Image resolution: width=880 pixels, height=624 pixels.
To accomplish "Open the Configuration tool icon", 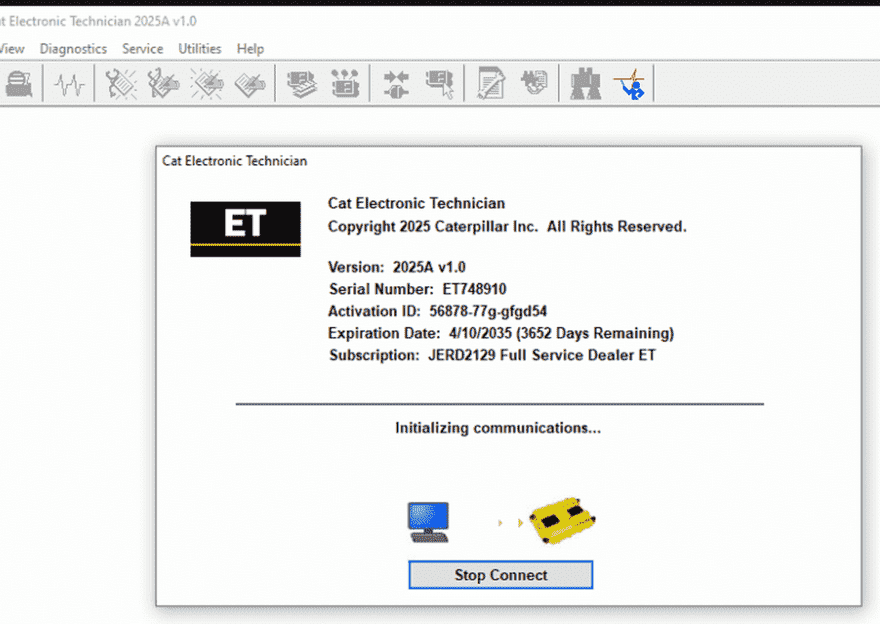I will (x=344, y=84).
